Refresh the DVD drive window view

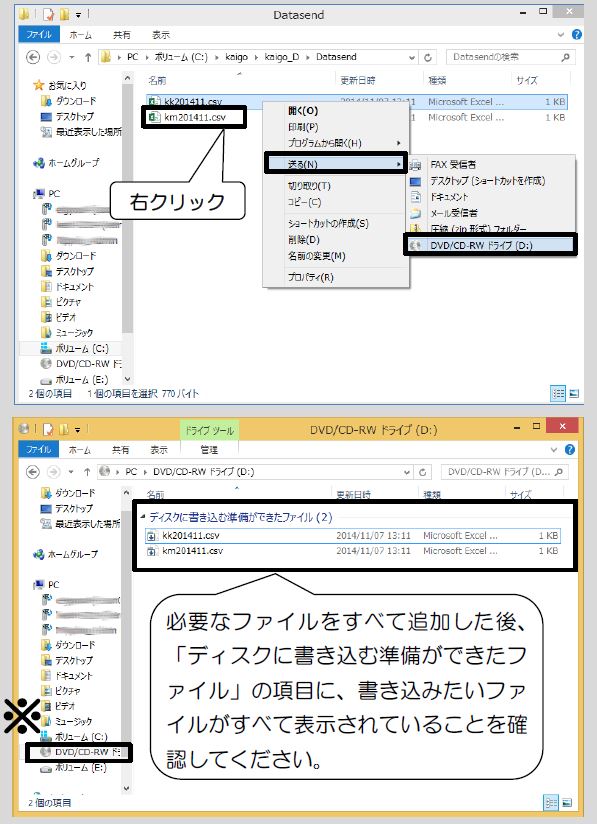[423, 472]
